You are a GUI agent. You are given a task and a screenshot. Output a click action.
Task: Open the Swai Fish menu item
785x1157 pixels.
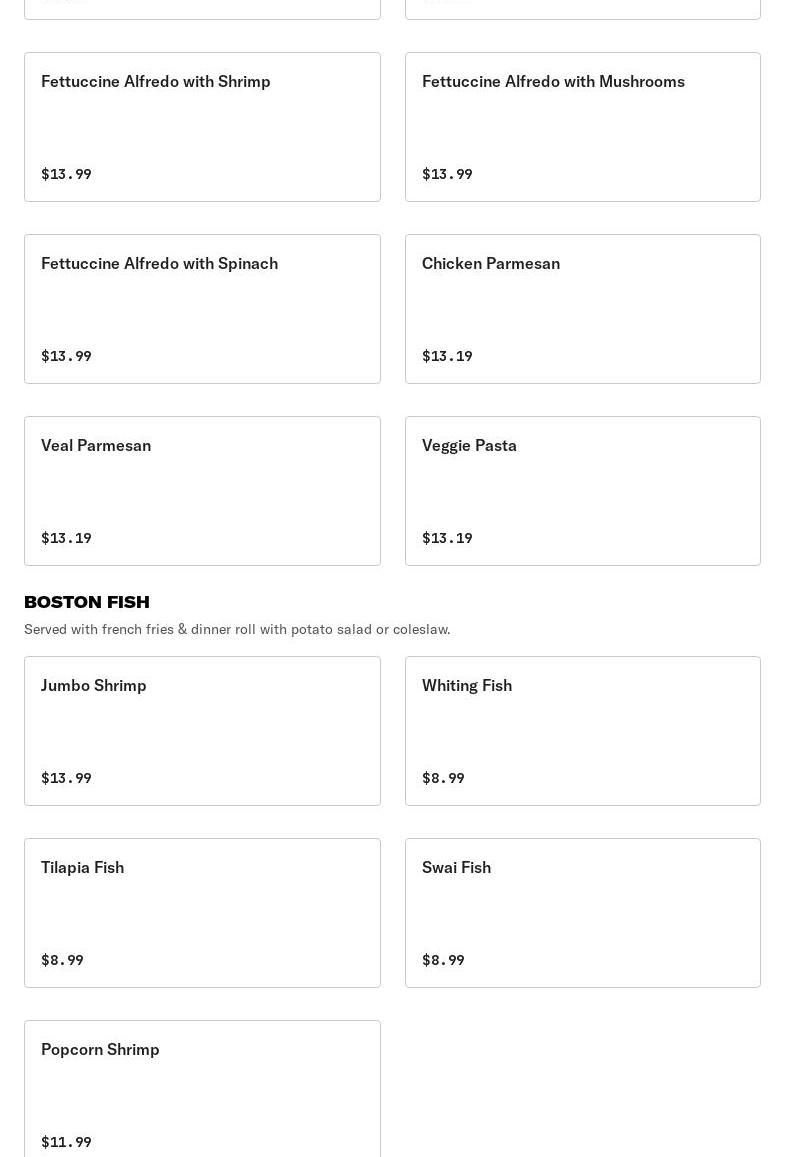[583, 913]
